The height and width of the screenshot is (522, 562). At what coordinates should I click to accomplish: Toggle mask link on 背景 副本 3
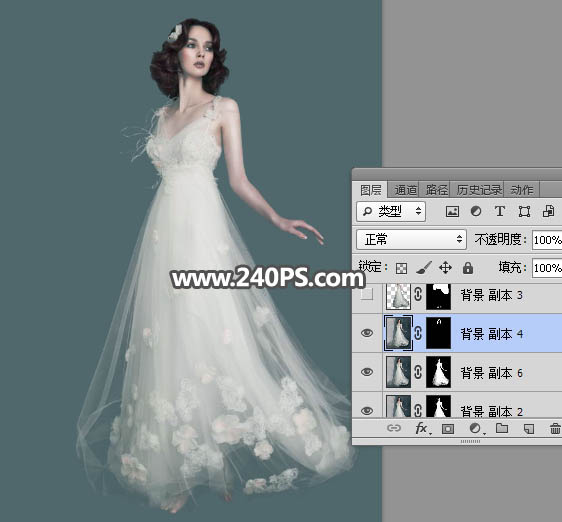[418, 295]
